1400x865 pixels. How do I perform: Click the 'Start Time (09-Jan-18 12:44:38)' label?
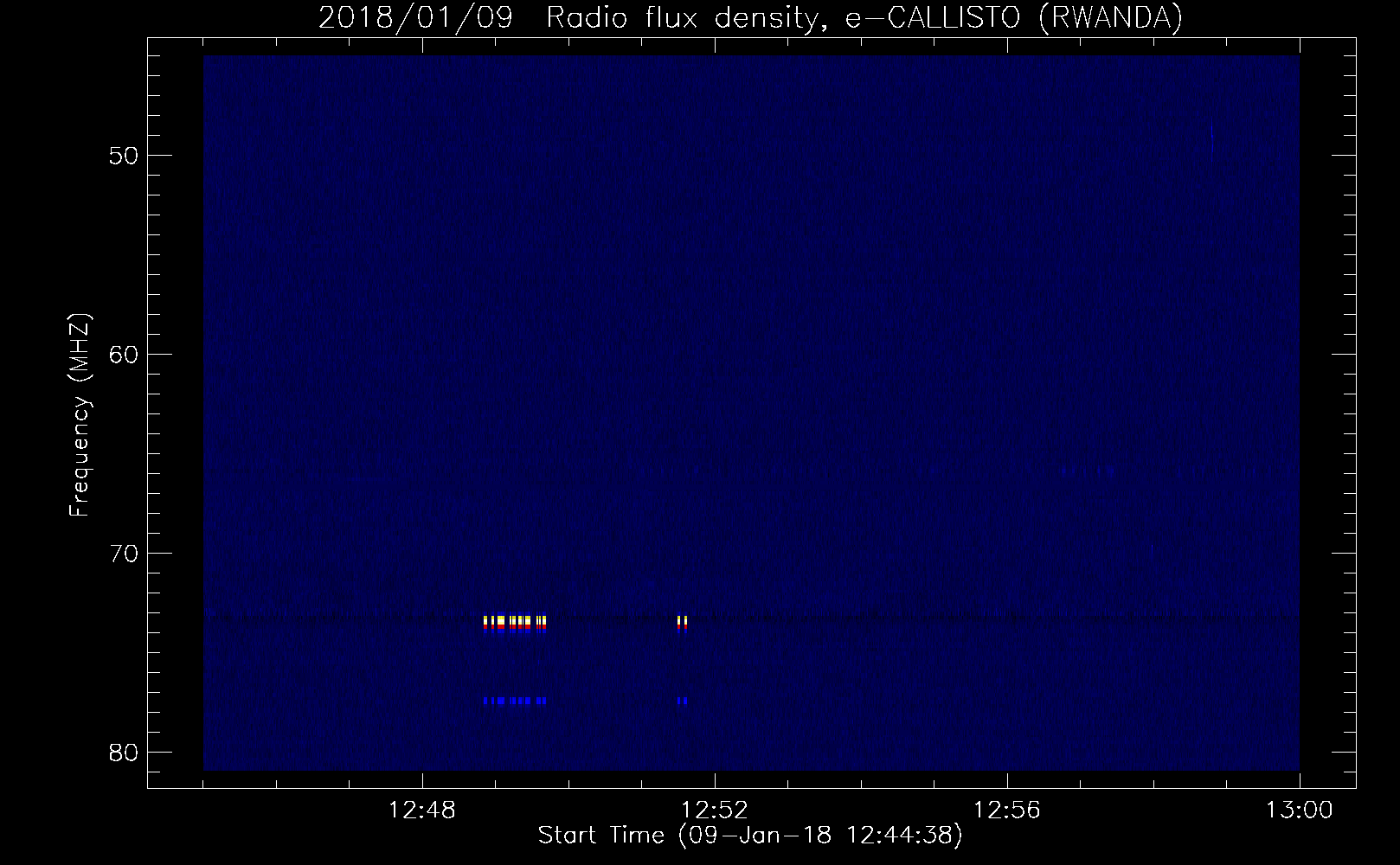point(750,836)
